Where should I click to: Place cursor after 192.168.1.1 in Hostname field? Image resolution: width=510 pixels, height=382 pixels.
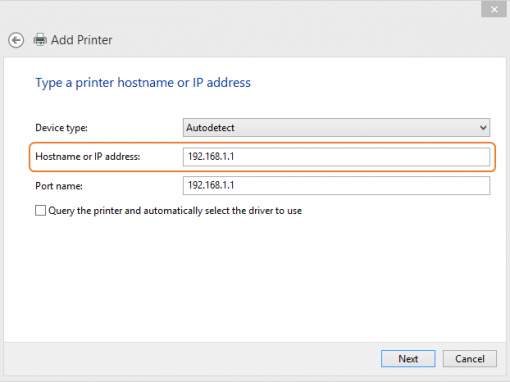point(235,156)
